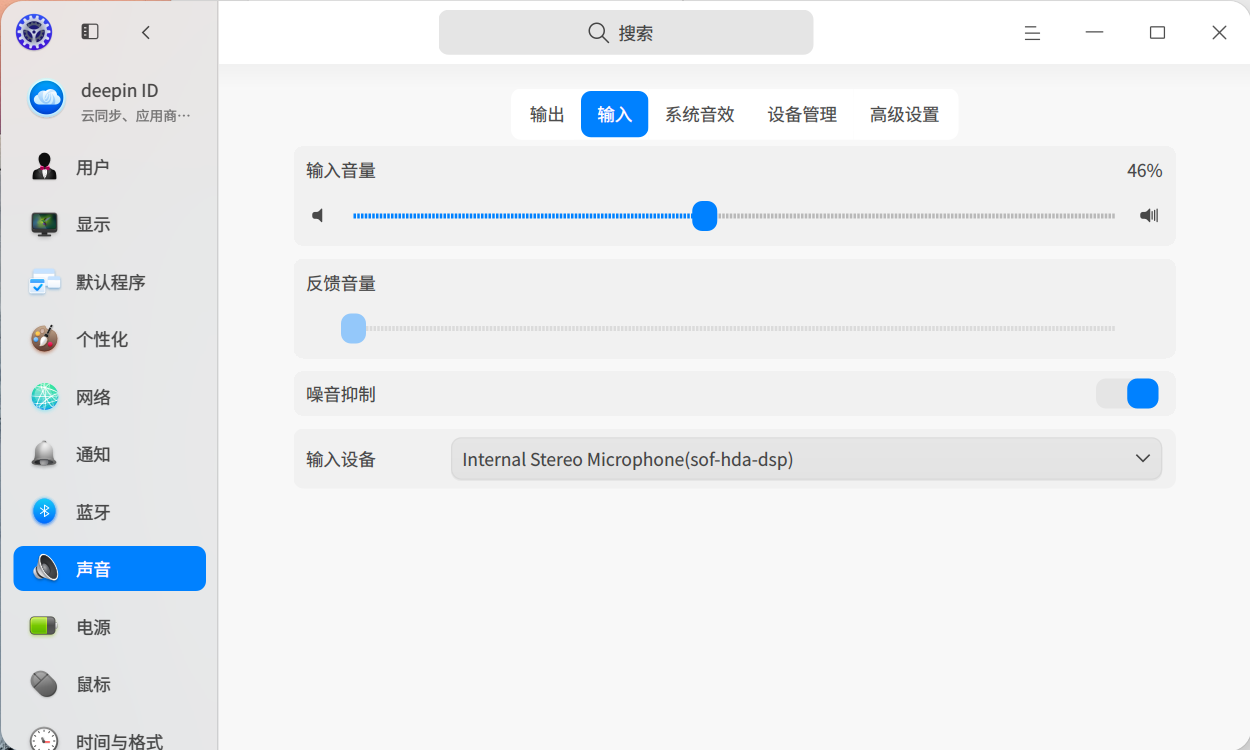This screenshot has width=1250, height=750.
Task: Click the 输入音量 slider handle
Action: 705,215
